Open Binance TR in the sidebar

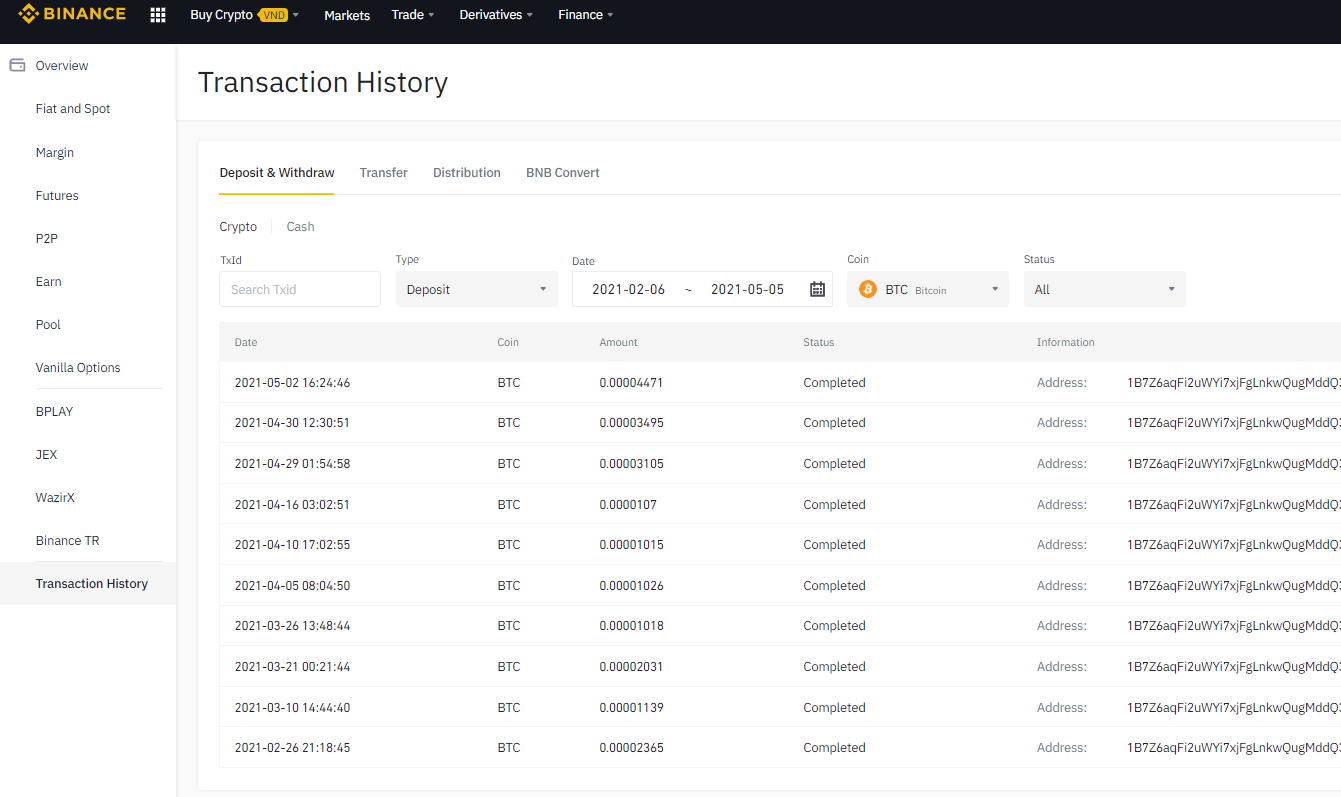(68, 541)
